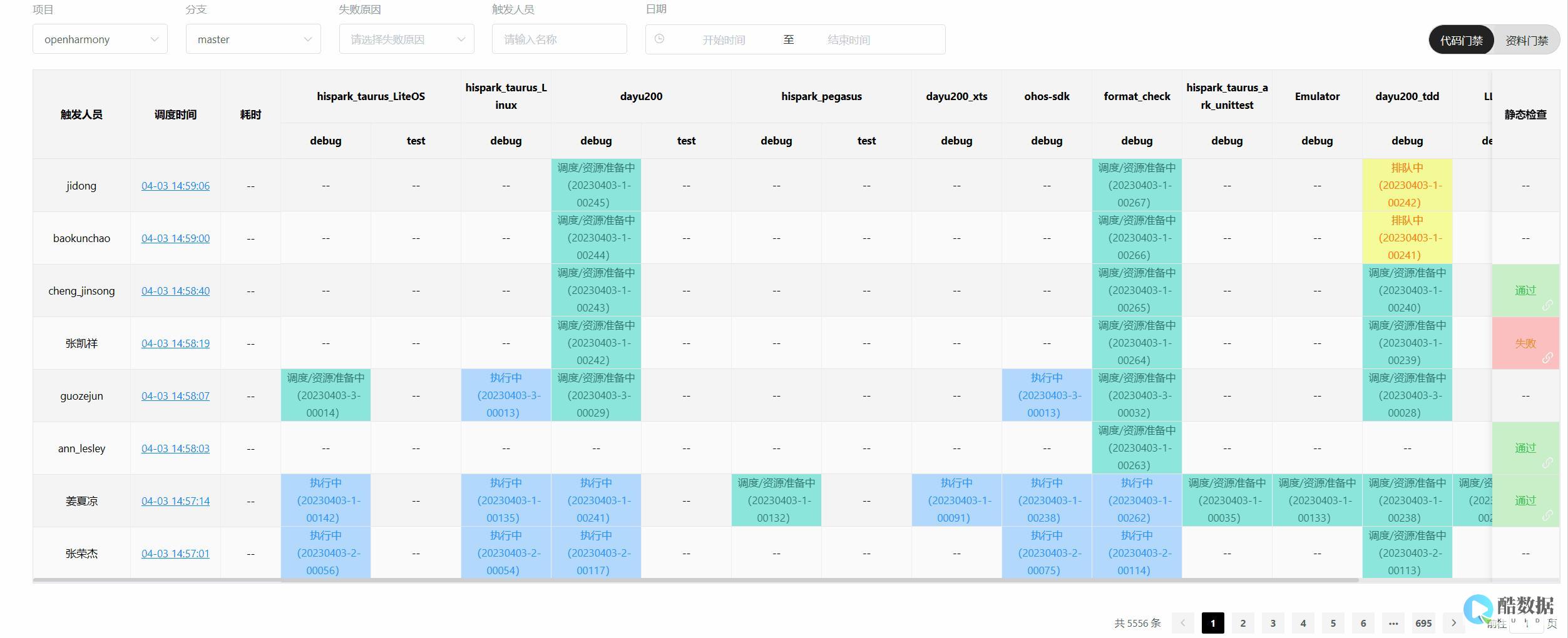Click 张荣杰 ohos-sdk cell 20230403-2-00075
Screen dimensions: 1568x638
(x=1047, y=553)
